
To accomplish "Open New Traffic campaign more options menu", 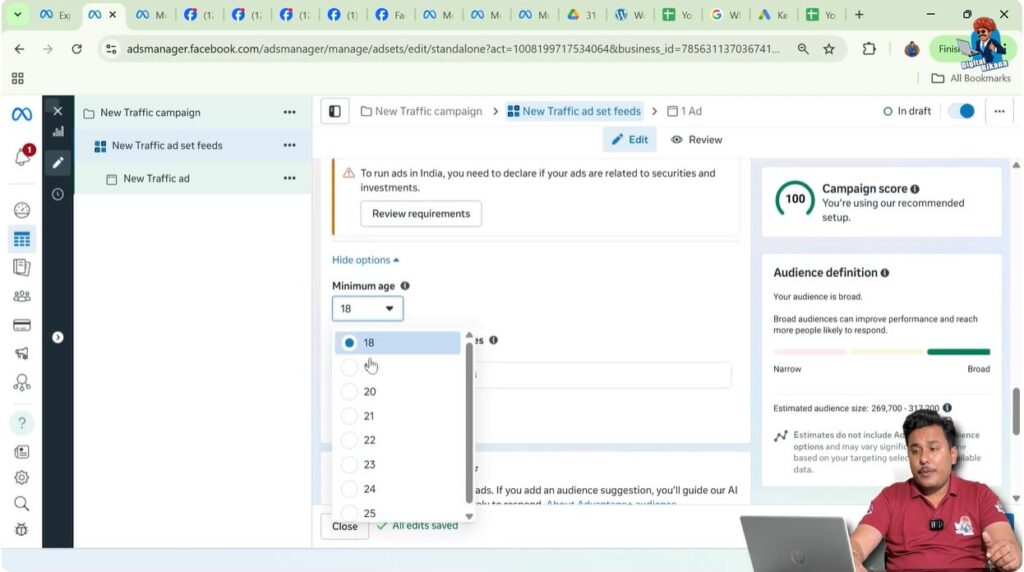I will 289,113.
